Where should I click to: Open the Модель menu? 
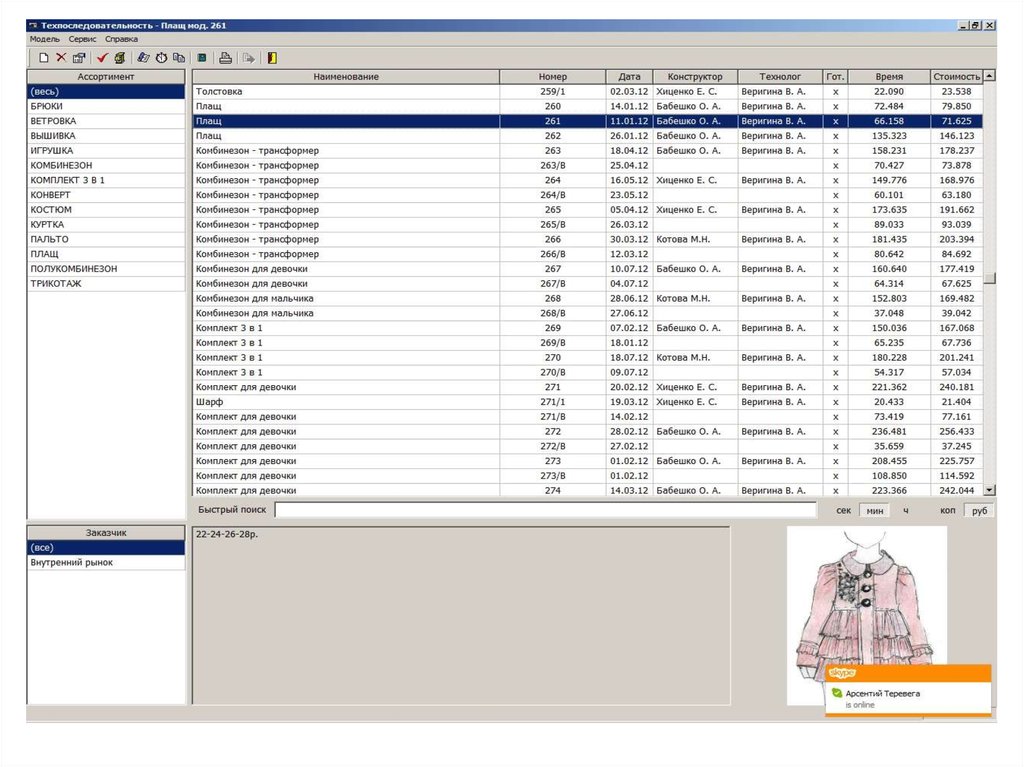[45, 39]
